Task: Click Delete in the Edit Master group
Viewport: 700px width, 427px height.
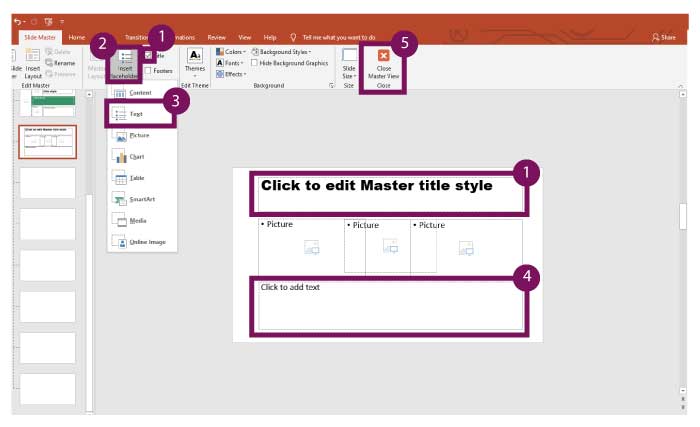Action: click(58, 52)
